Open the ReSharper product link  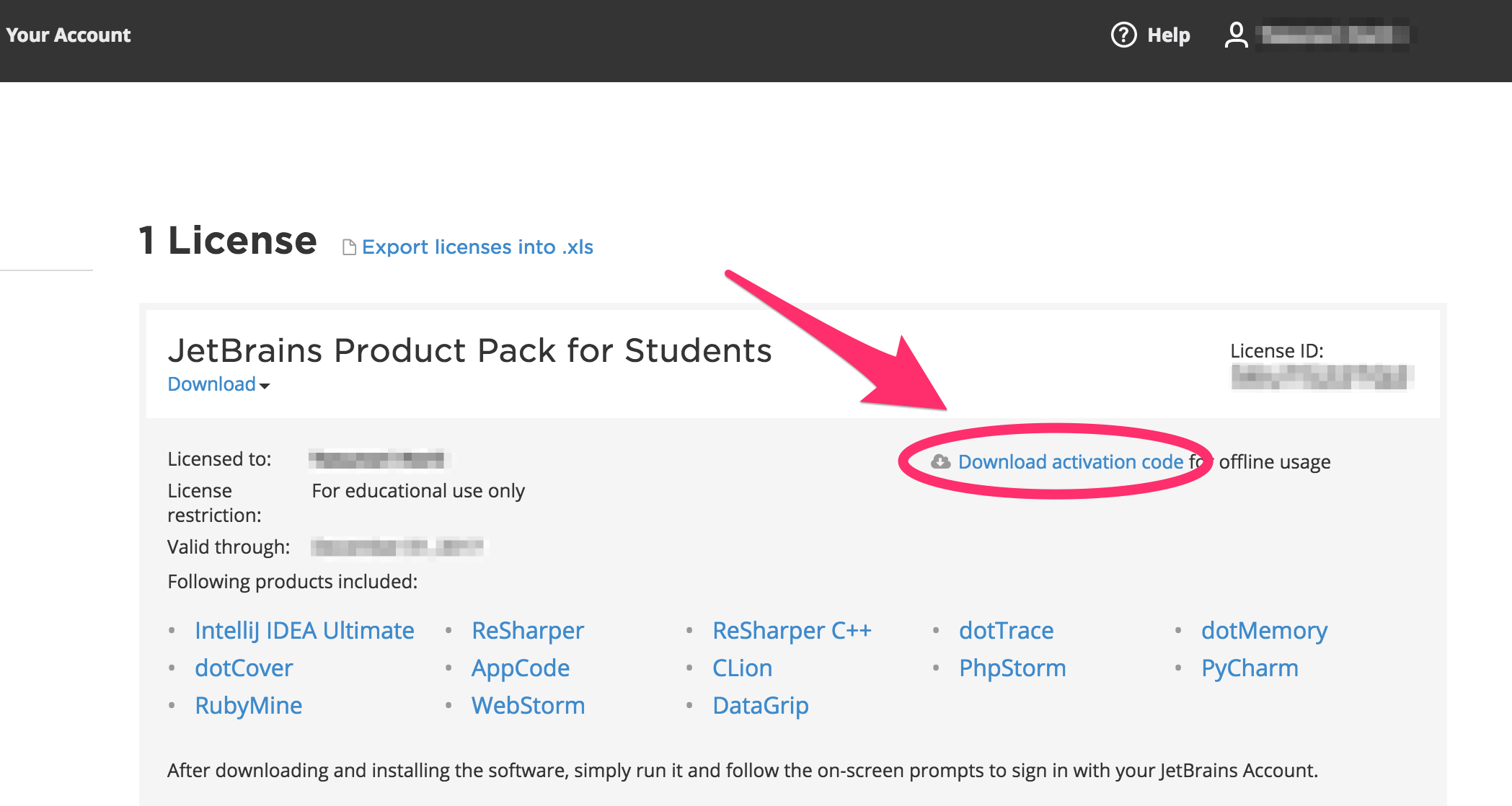click(x=528, y=631)
